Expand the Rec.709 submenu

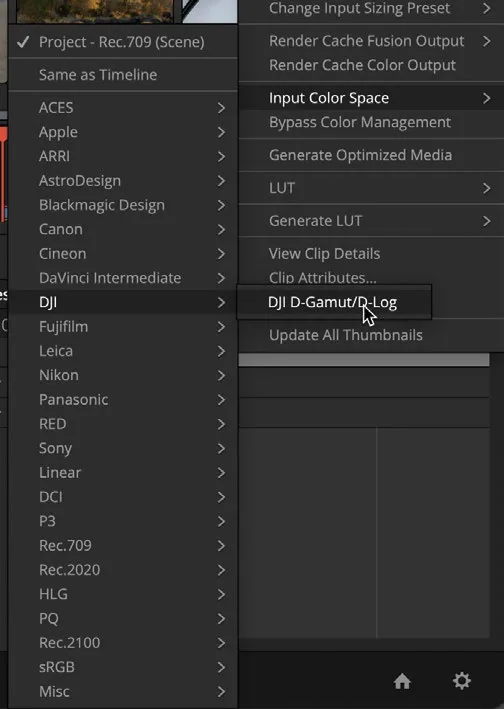pyautogui.click(x=122, y=545)
